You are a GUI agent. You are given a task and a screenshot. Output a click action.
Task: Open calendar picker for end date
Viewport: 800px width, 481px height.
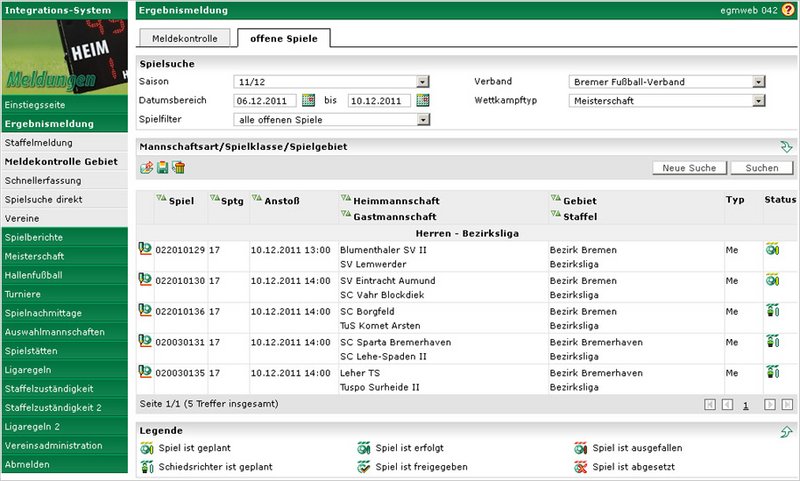click(x=422, y=101)
